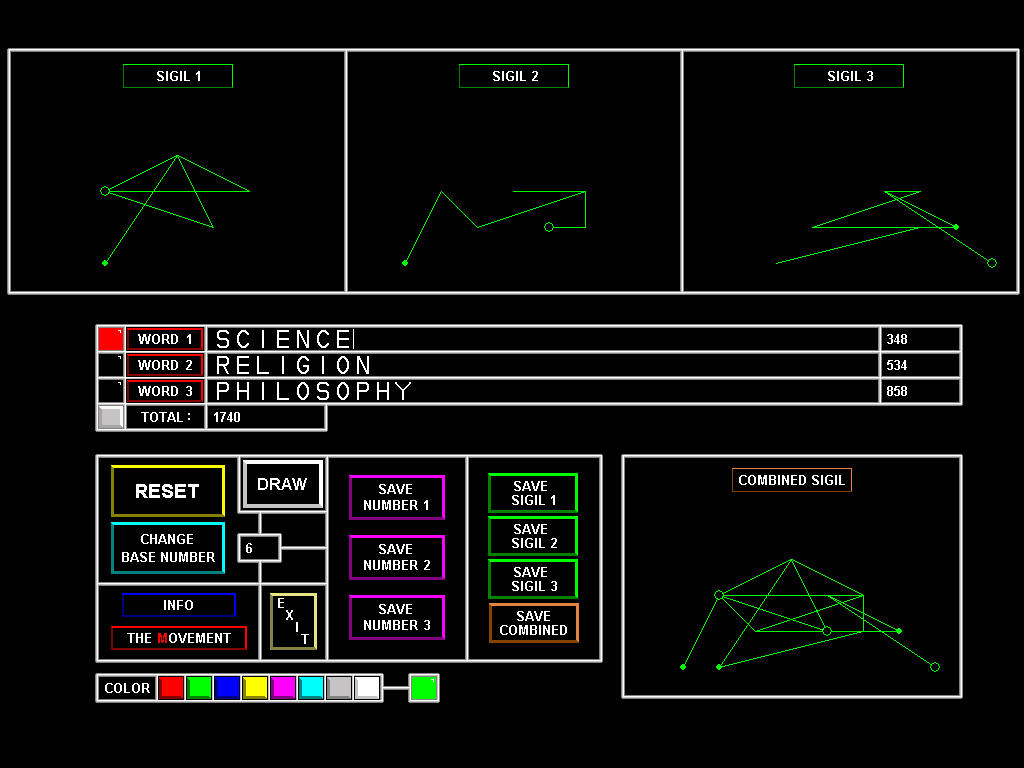
Task: Click SAVE NUMBER 1
Action: pyautogui.click(x=396, y=498)
